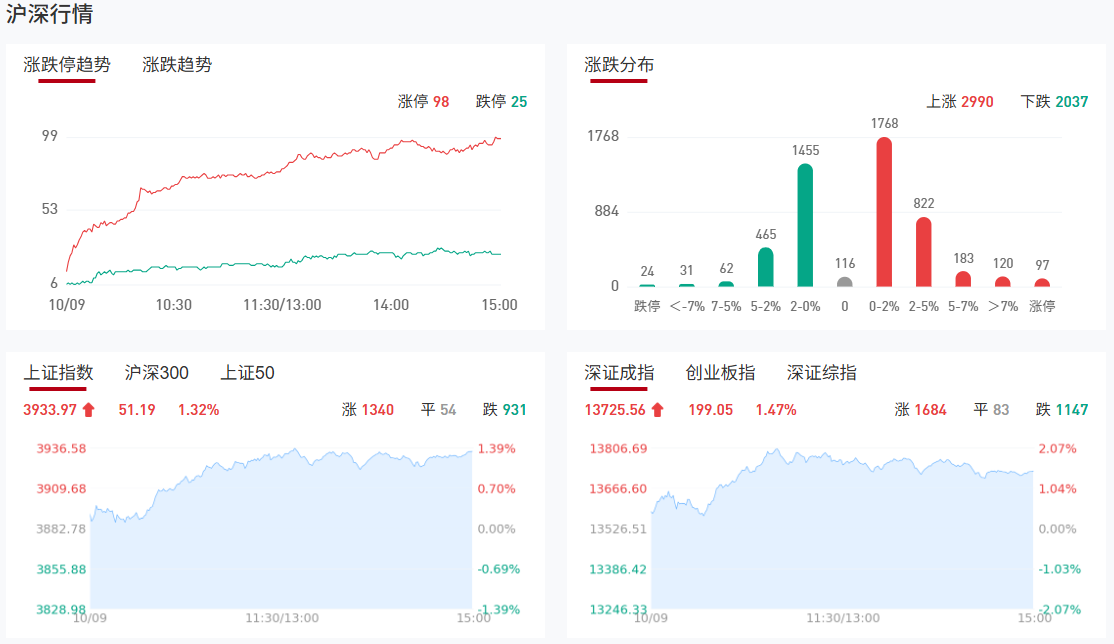Select the 涨跌停趋势 tab
The image size is (1114, 644).
click(x=67, y=65)
